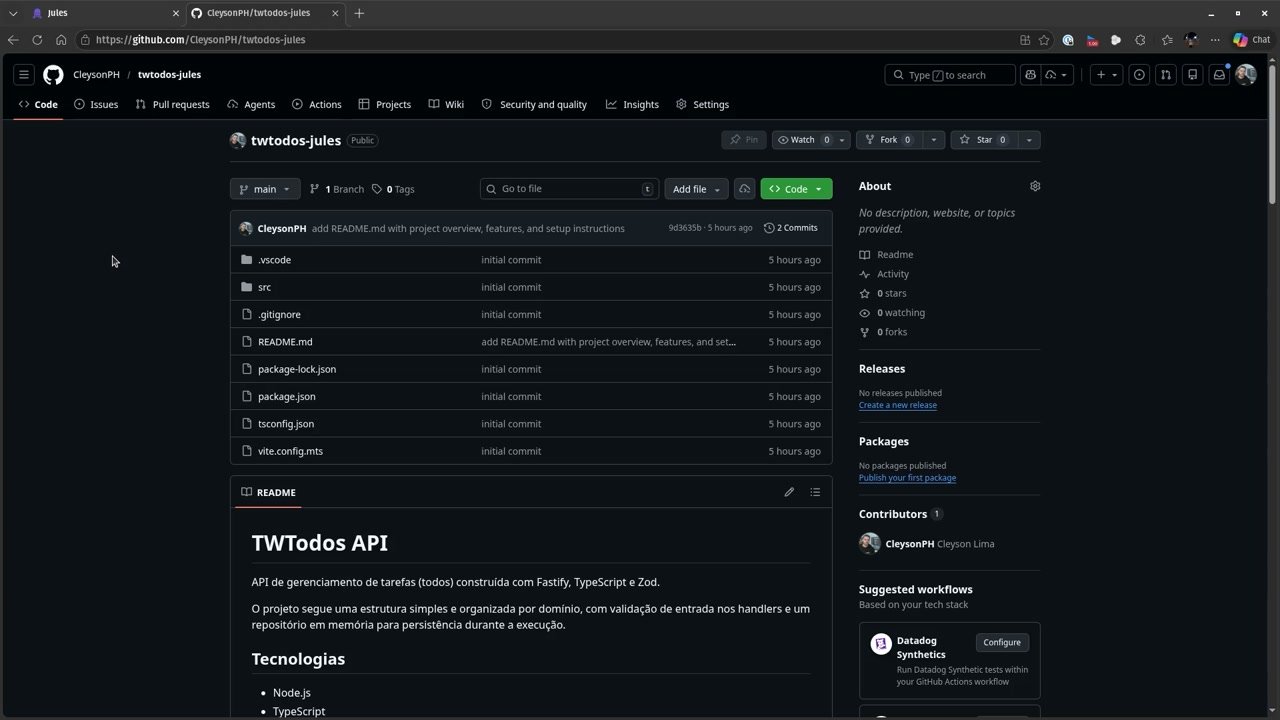Close the Jules browser tab
The width and height of the screenshot is (1280, 720).
176,13
